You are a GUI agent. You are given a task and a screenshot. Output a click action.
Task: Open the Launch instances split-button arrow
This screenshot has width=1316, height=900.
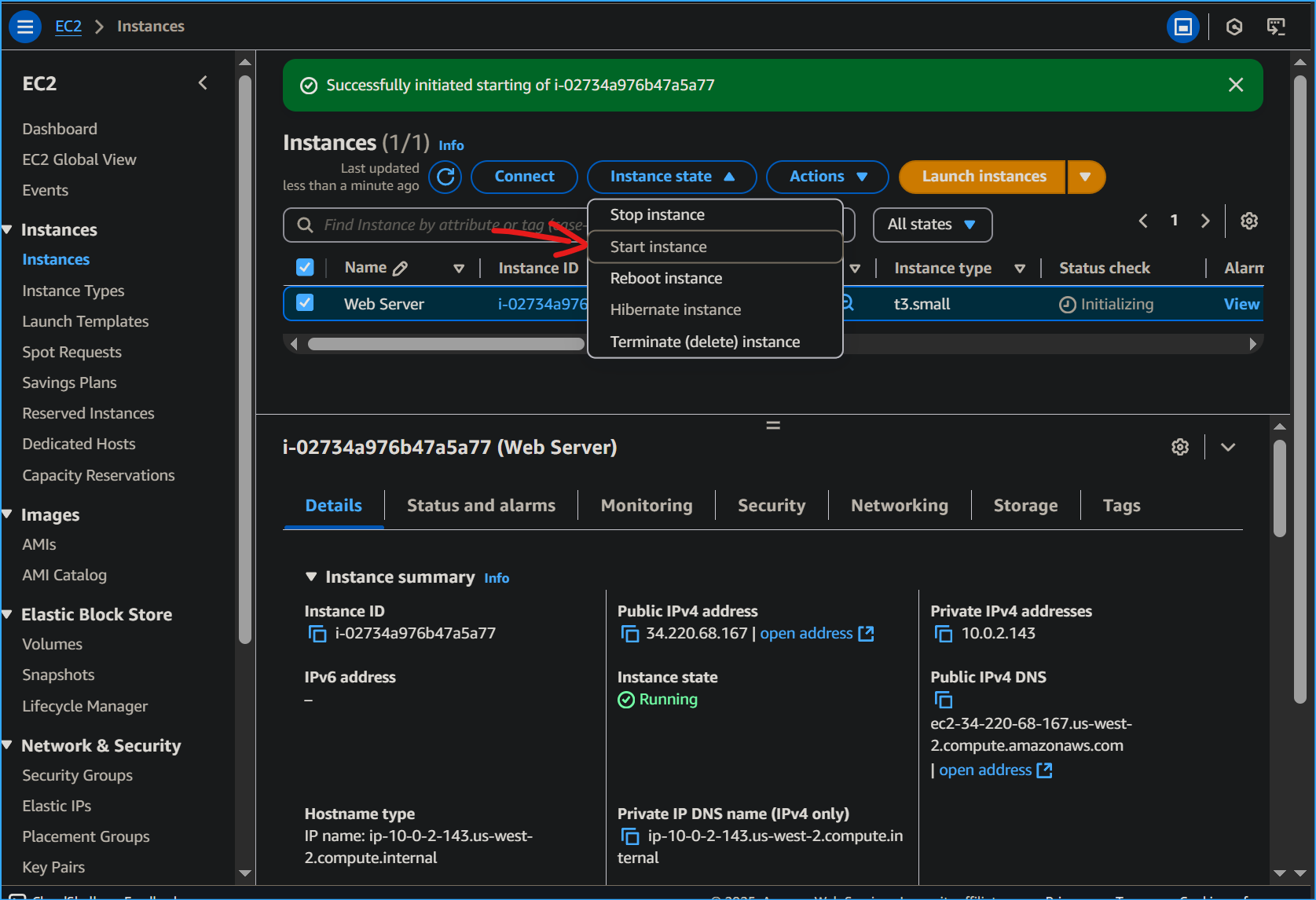pos(1085,177)
